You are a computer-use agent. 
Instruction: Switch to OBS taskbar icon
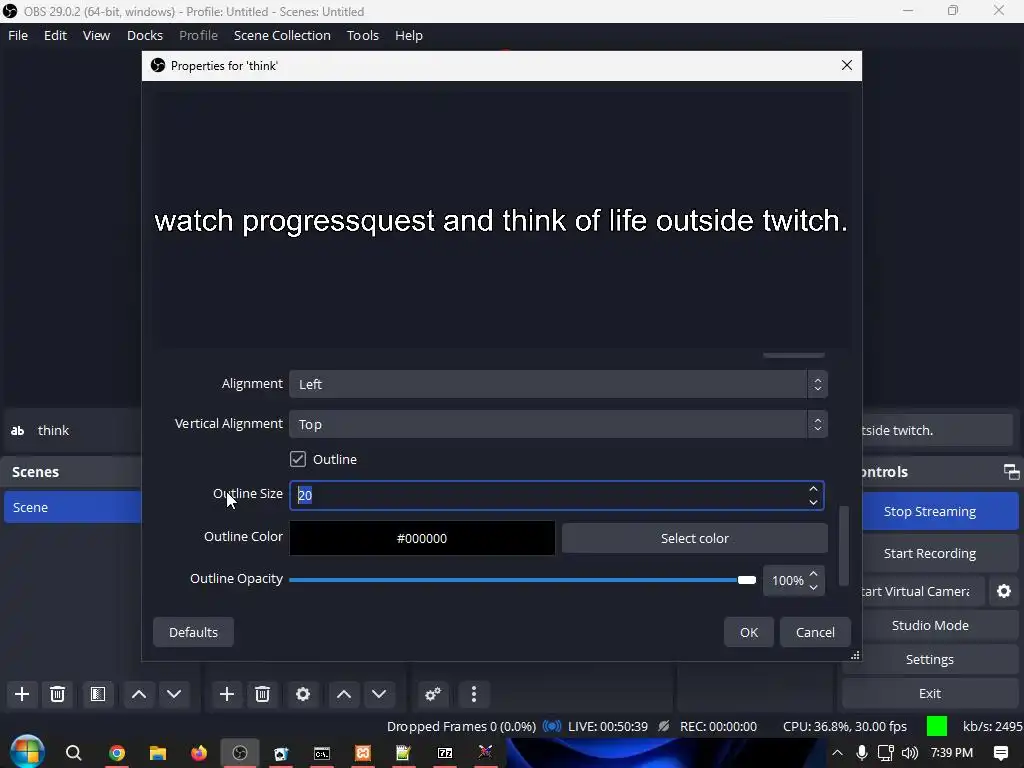click(x=240, y=753)
